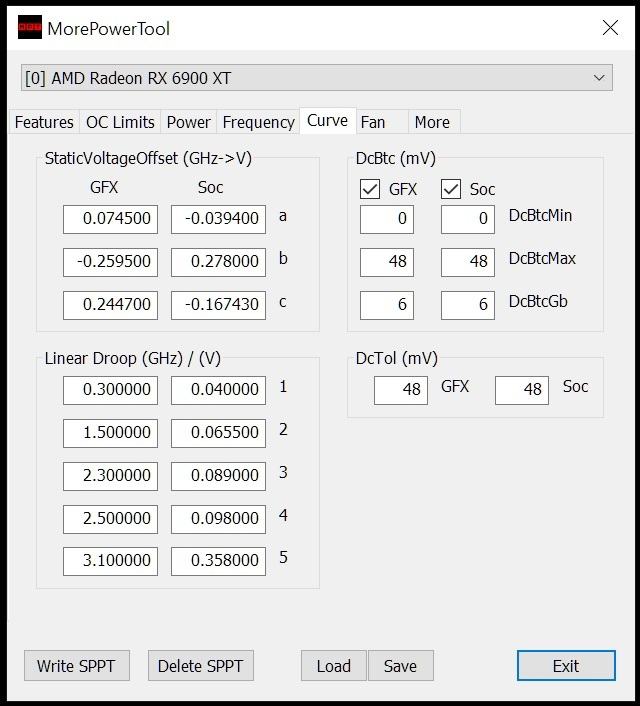Select Linear Droop frequency field 2.300000
The width and height of the screenshot is (640, 706).
click(110, 476)
